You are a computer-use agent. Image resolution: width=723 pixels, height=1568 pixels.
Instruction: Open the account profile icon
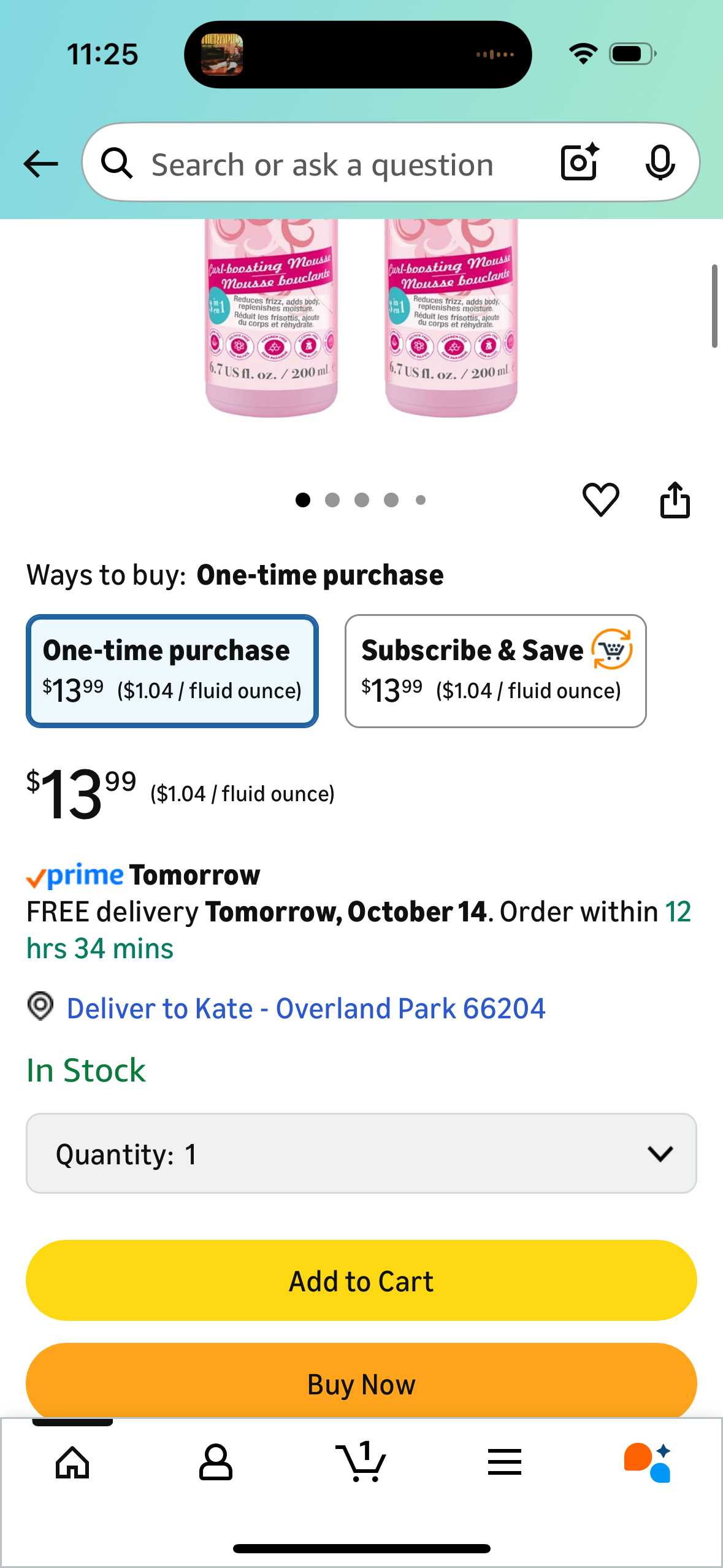tap(216, 1462)
